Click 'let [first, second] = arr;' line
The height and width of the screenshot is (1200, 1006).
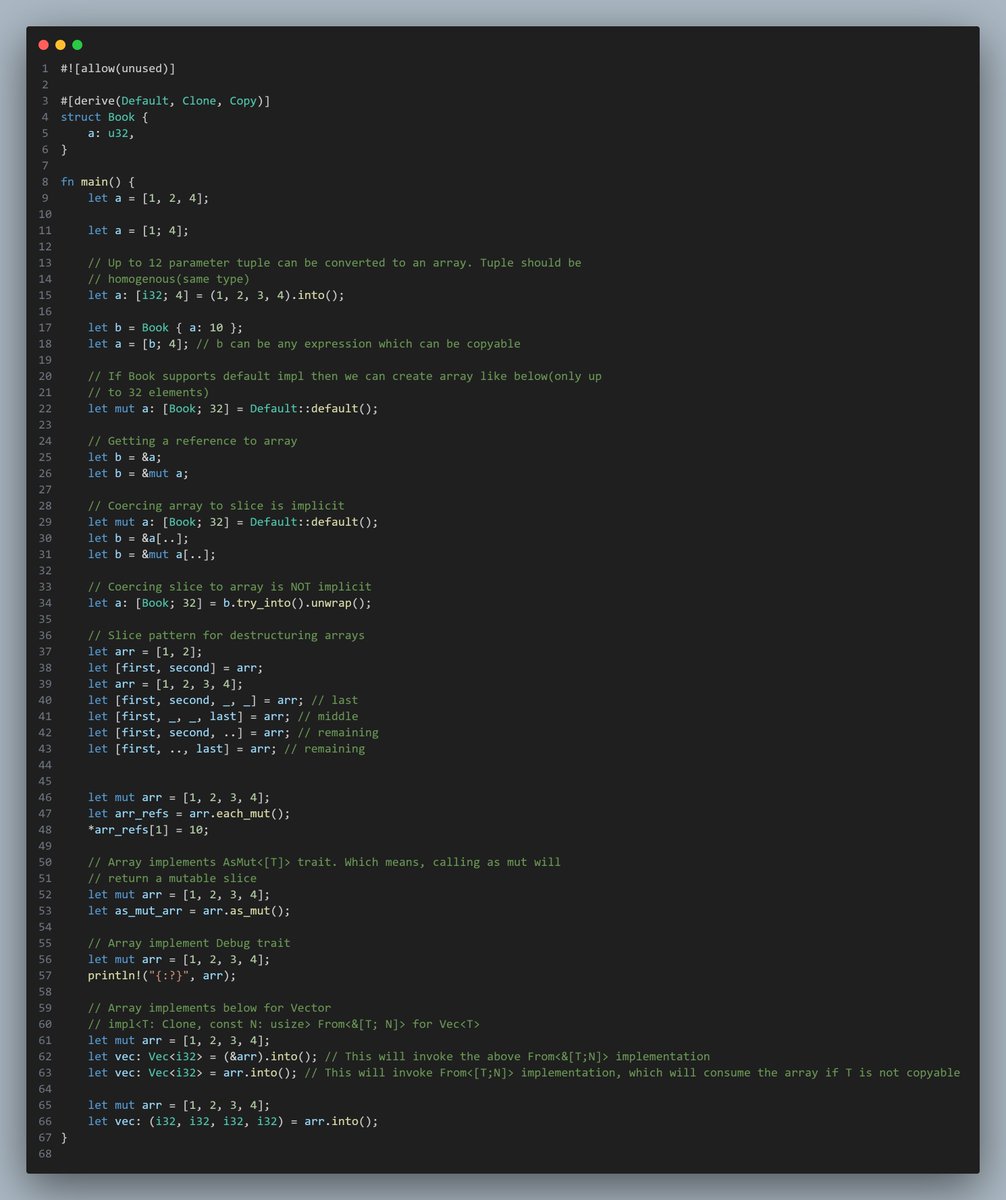(x=175, y=668)
